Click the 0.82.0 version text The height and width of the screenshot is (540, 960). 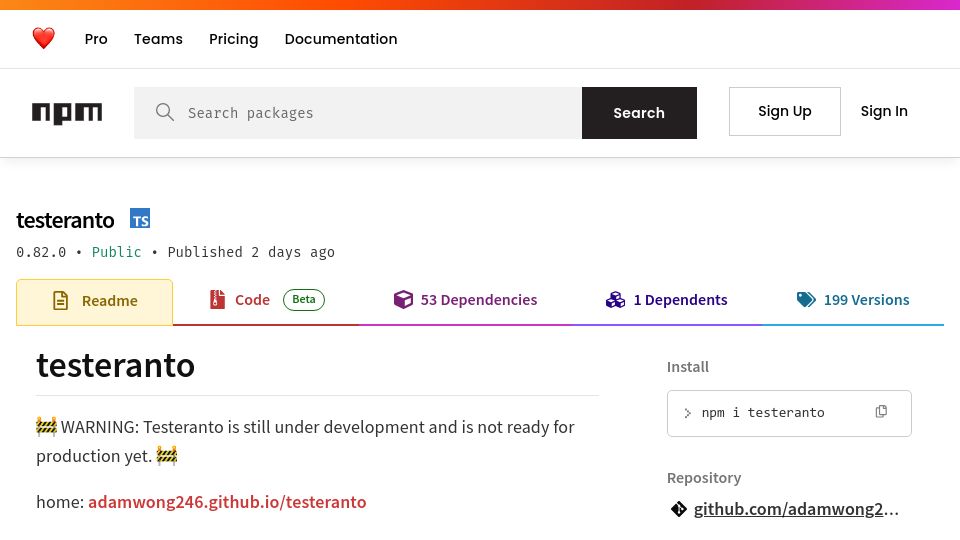[x=41, y=252]
